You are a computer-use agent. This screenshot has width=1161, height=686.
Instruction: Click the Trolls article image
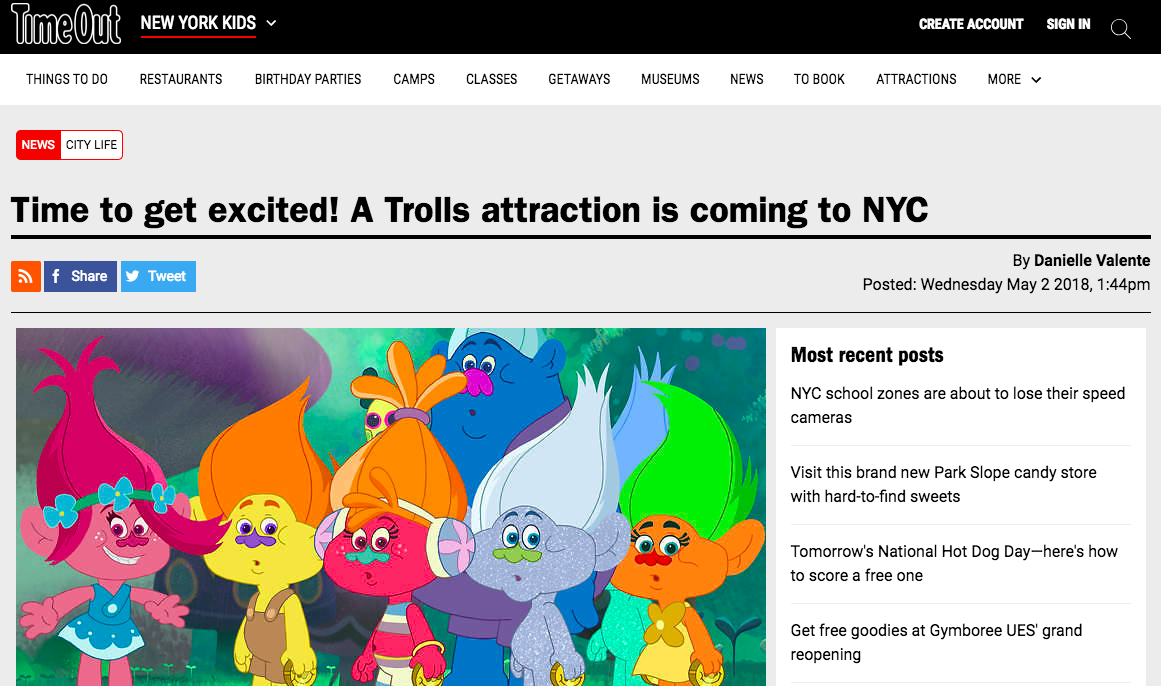pyautogui.click(x=391, y=507)
